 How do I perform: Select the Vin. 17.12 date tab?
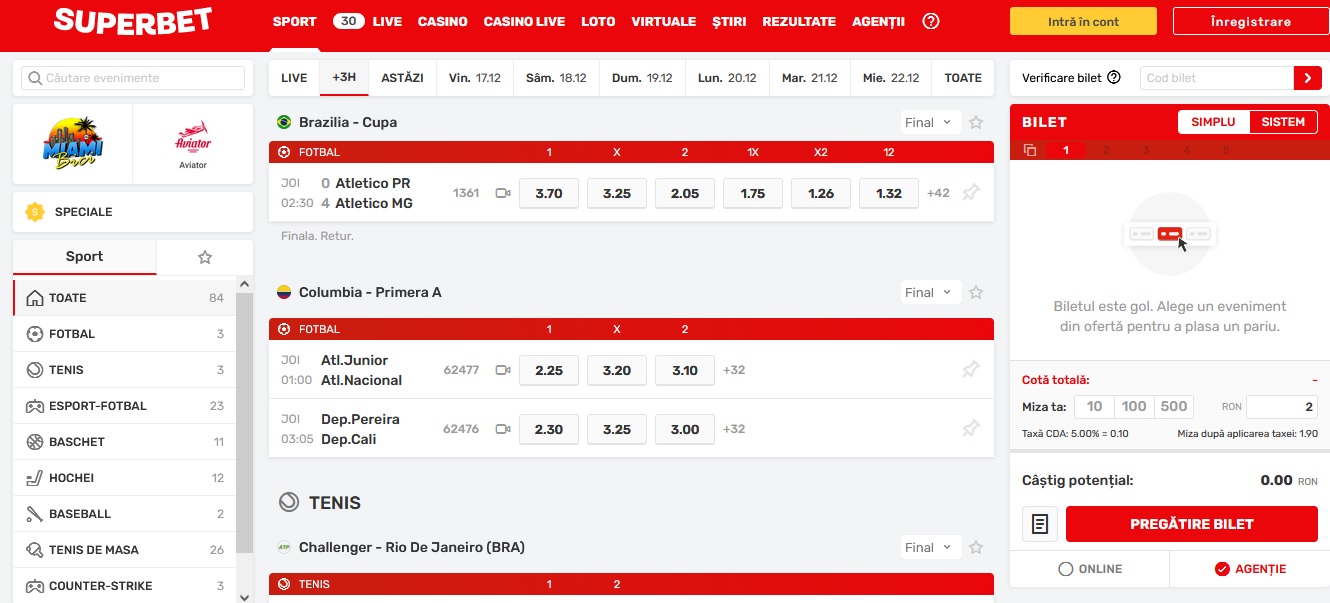pos(475,78)
